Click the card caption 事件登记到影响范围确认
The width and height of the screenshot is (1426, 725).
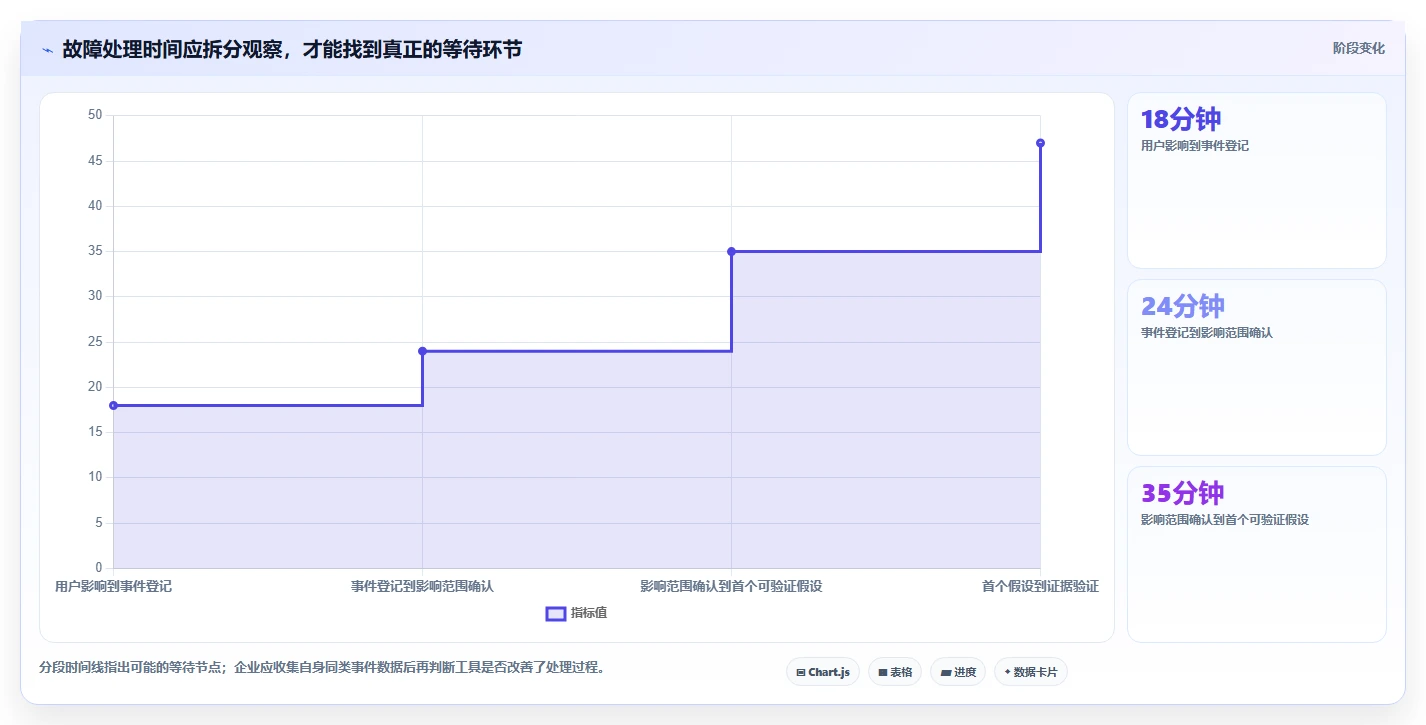[1207, 333]
